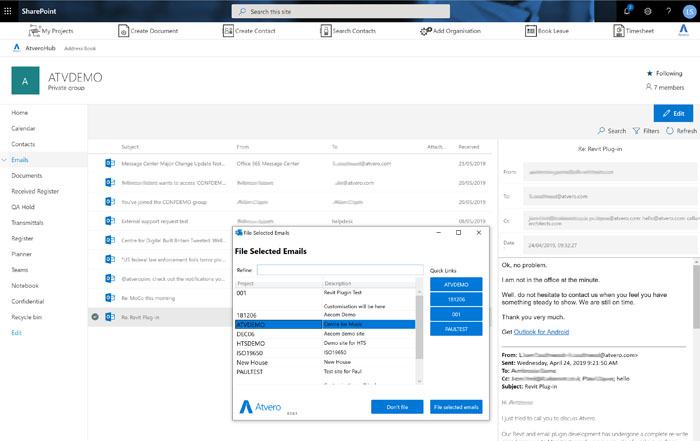Open the Book Leave tool
Image resolution: width=700 pixels, height=441 pixels.
pos(531,31)
